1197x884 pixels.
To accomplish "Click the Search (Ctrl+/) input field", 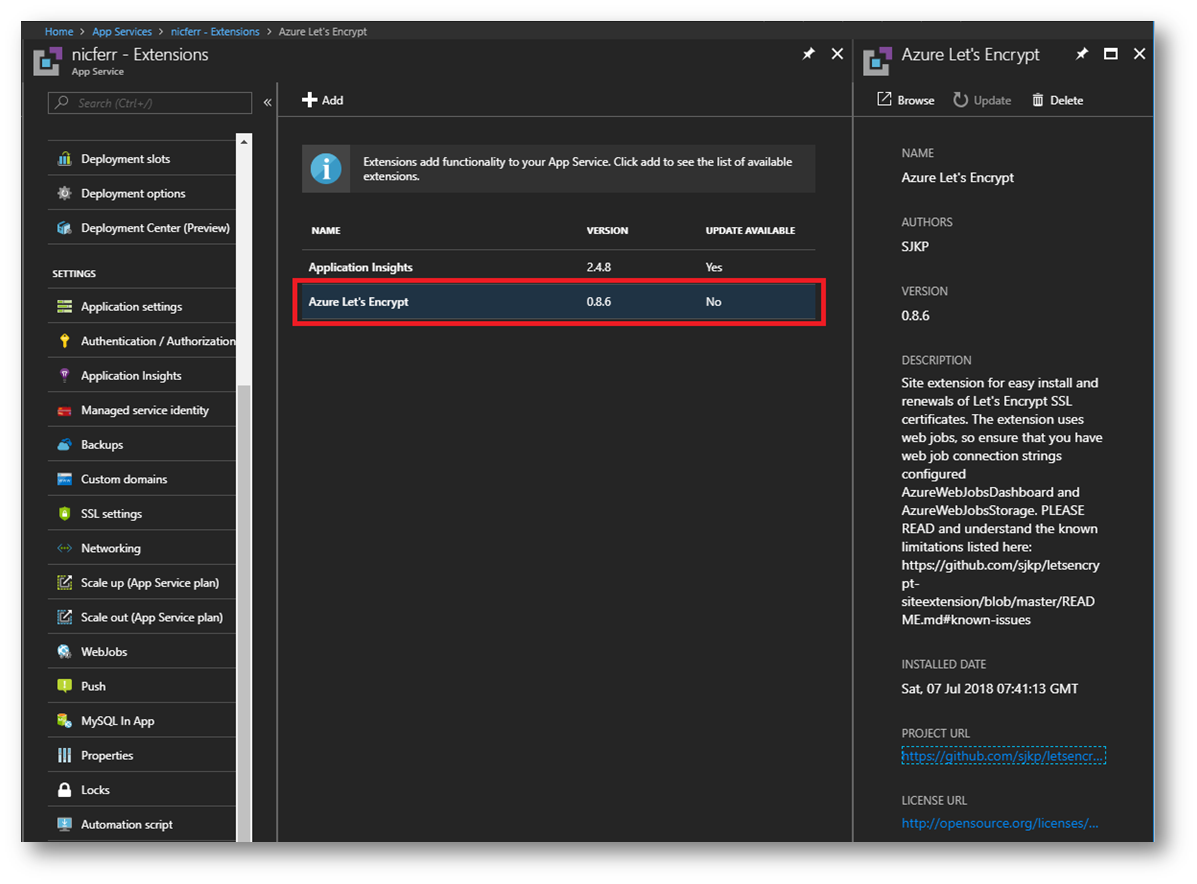I will coord(150,102).
